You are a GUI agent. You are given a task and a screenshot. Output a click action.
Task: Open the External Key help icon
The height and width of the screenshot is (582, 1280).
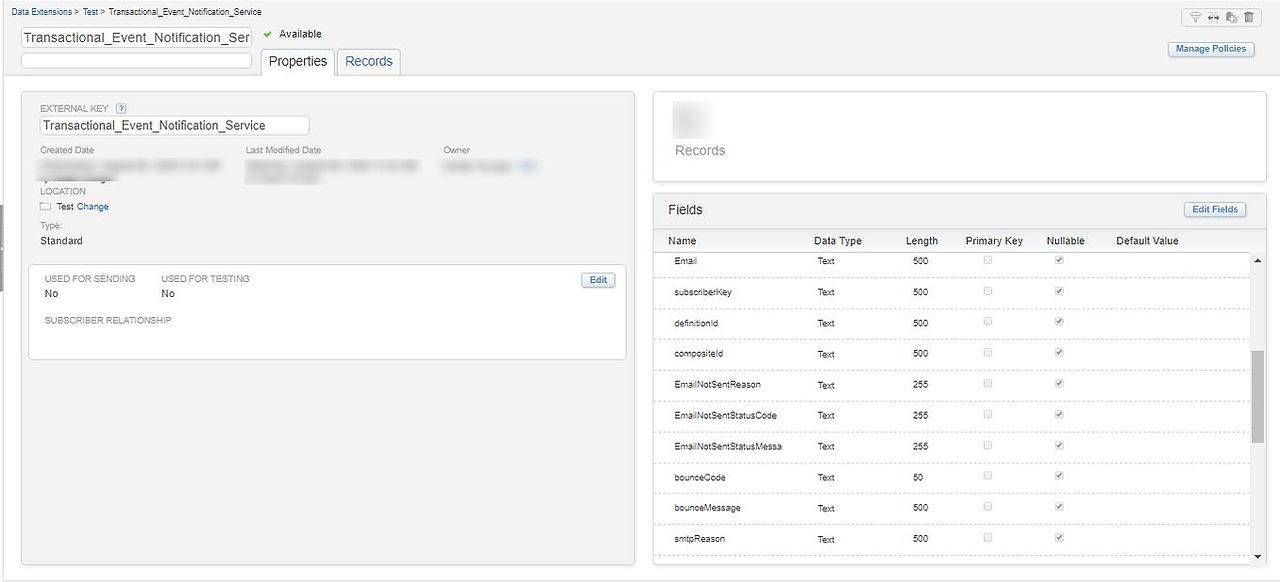(x=121, y=108)
